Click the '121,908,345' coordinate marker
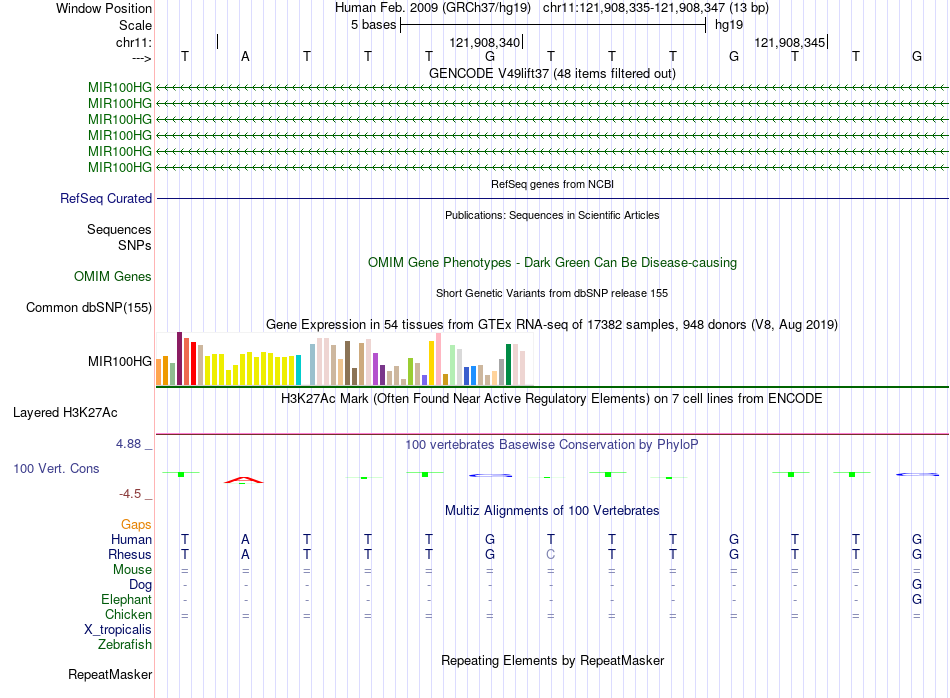 790,42
